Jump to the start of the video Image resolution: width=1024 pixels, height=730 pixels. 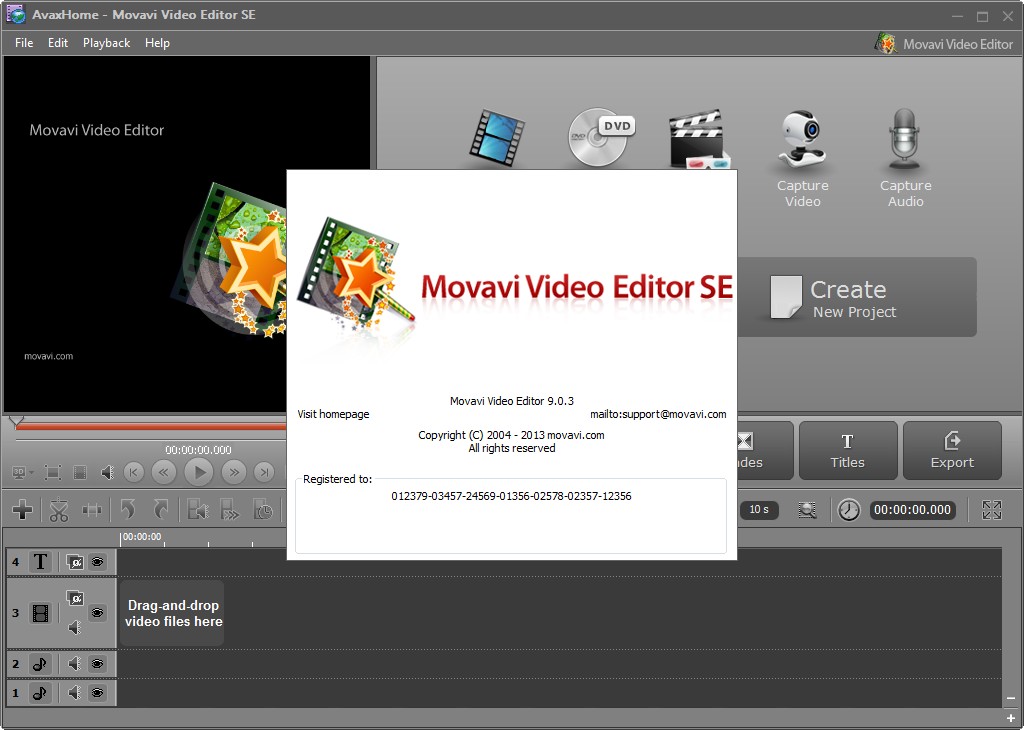click(x=134, y=472)
